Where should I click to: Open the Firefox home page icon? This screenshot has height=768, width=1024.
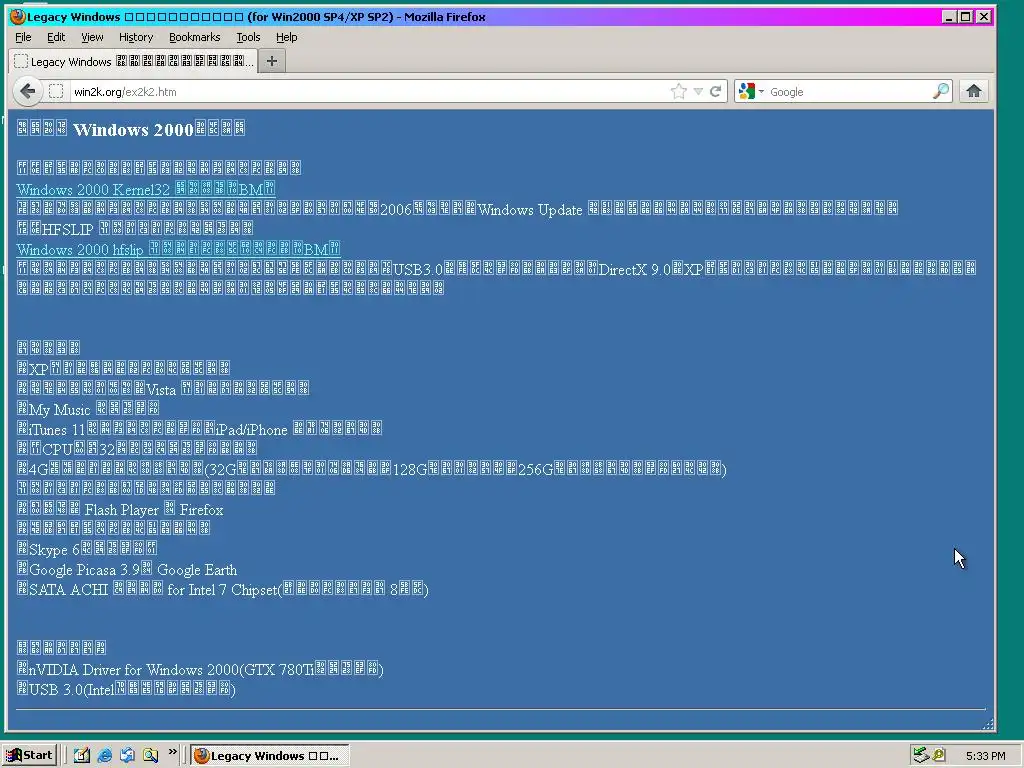[974, 91]
